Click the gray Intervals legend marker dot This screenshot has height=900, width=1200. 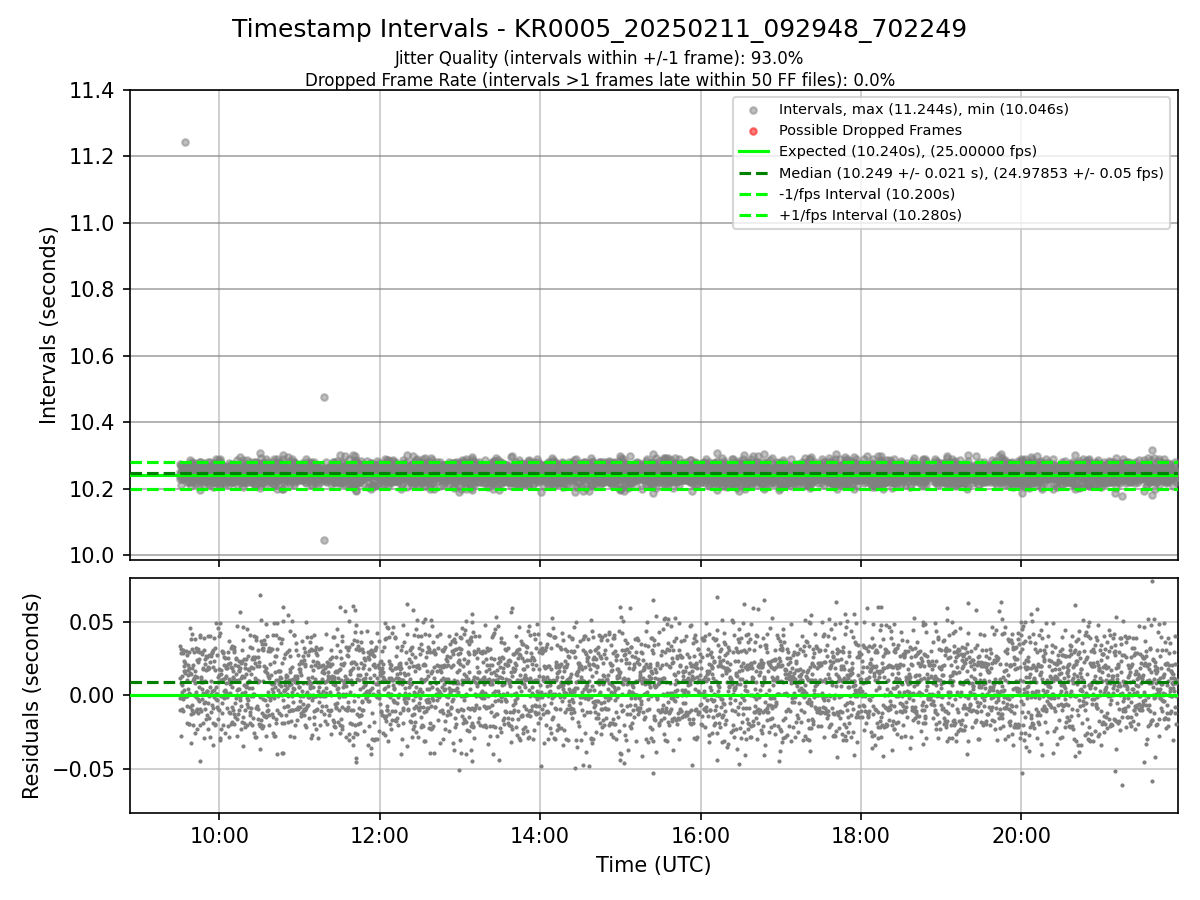[754, 110]
